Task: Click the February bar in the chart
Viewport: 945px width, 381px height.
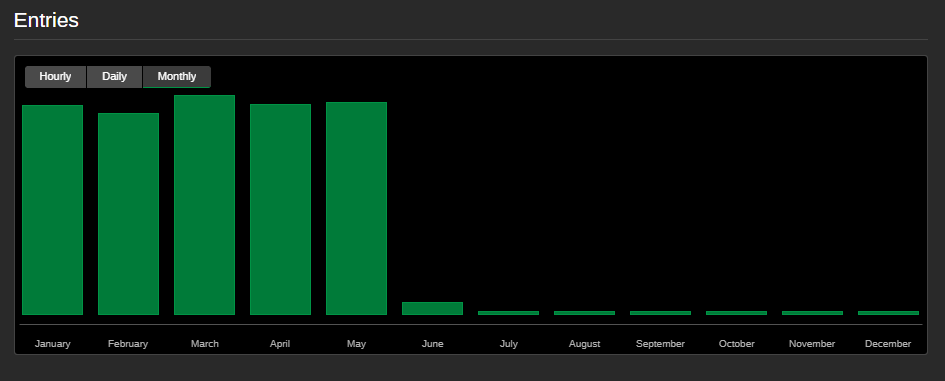Action: point(128,214)
